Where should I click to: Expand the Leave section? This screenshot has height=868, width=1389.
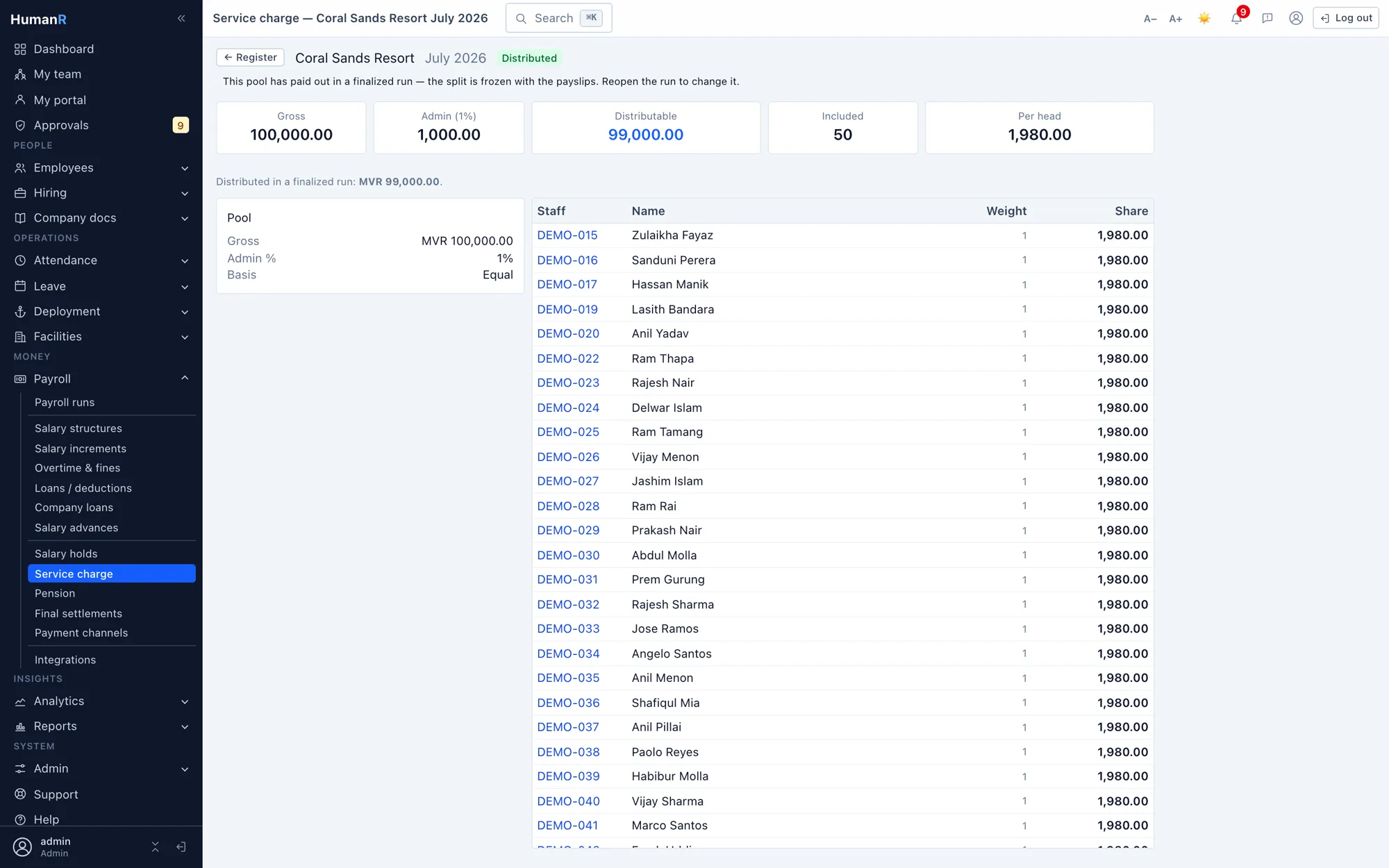click(101, 286)
